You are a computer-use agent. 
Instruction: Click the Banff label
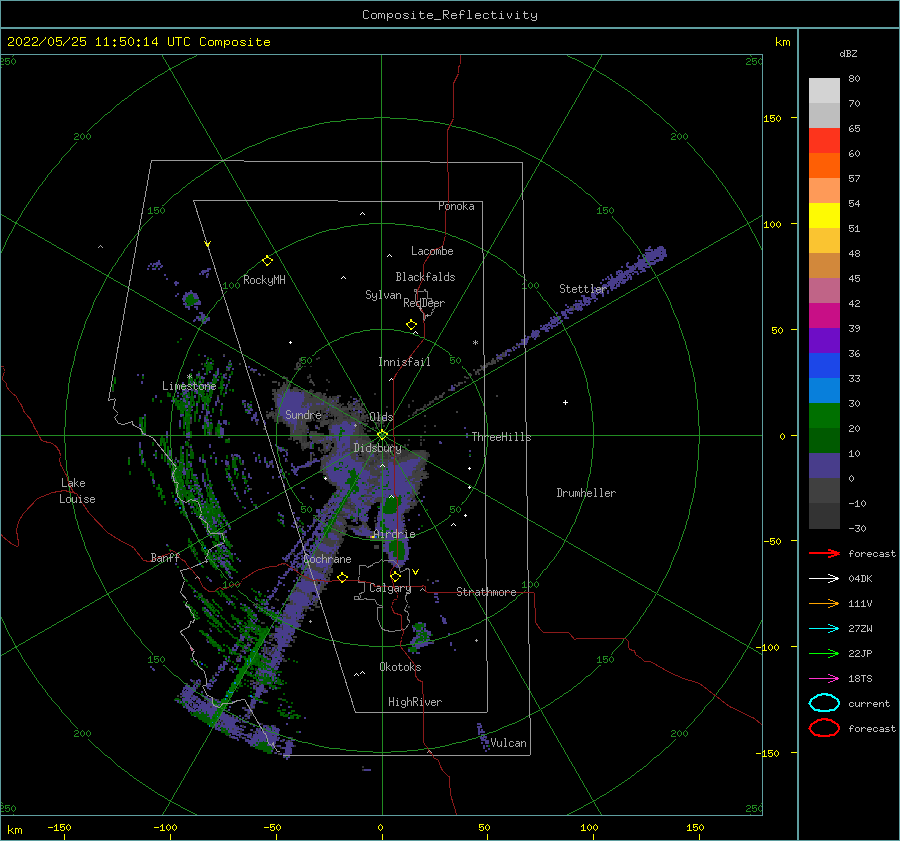click(165, 558)
